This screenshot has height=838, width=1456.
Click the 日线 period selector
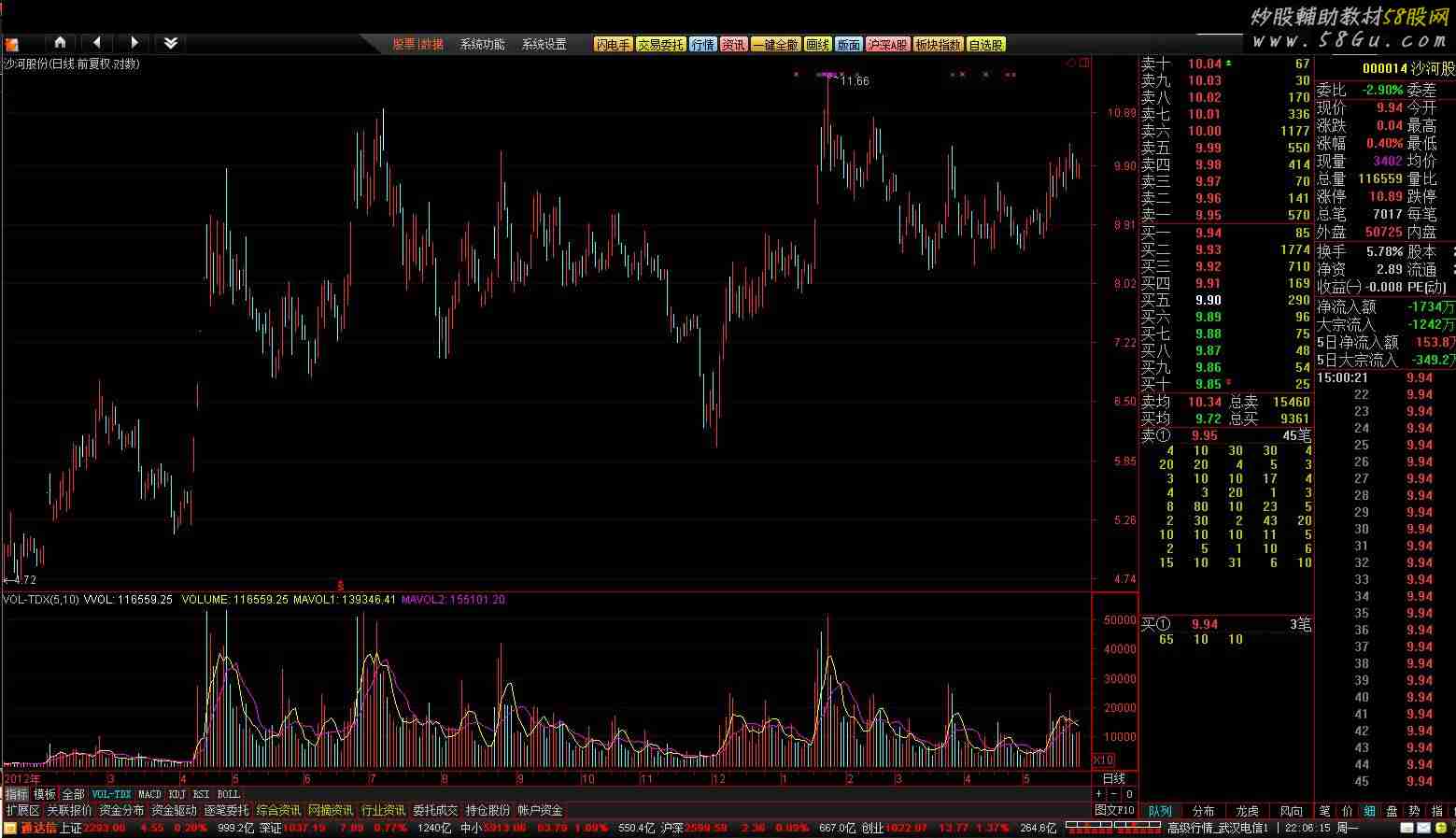[x=1114, y=778]
